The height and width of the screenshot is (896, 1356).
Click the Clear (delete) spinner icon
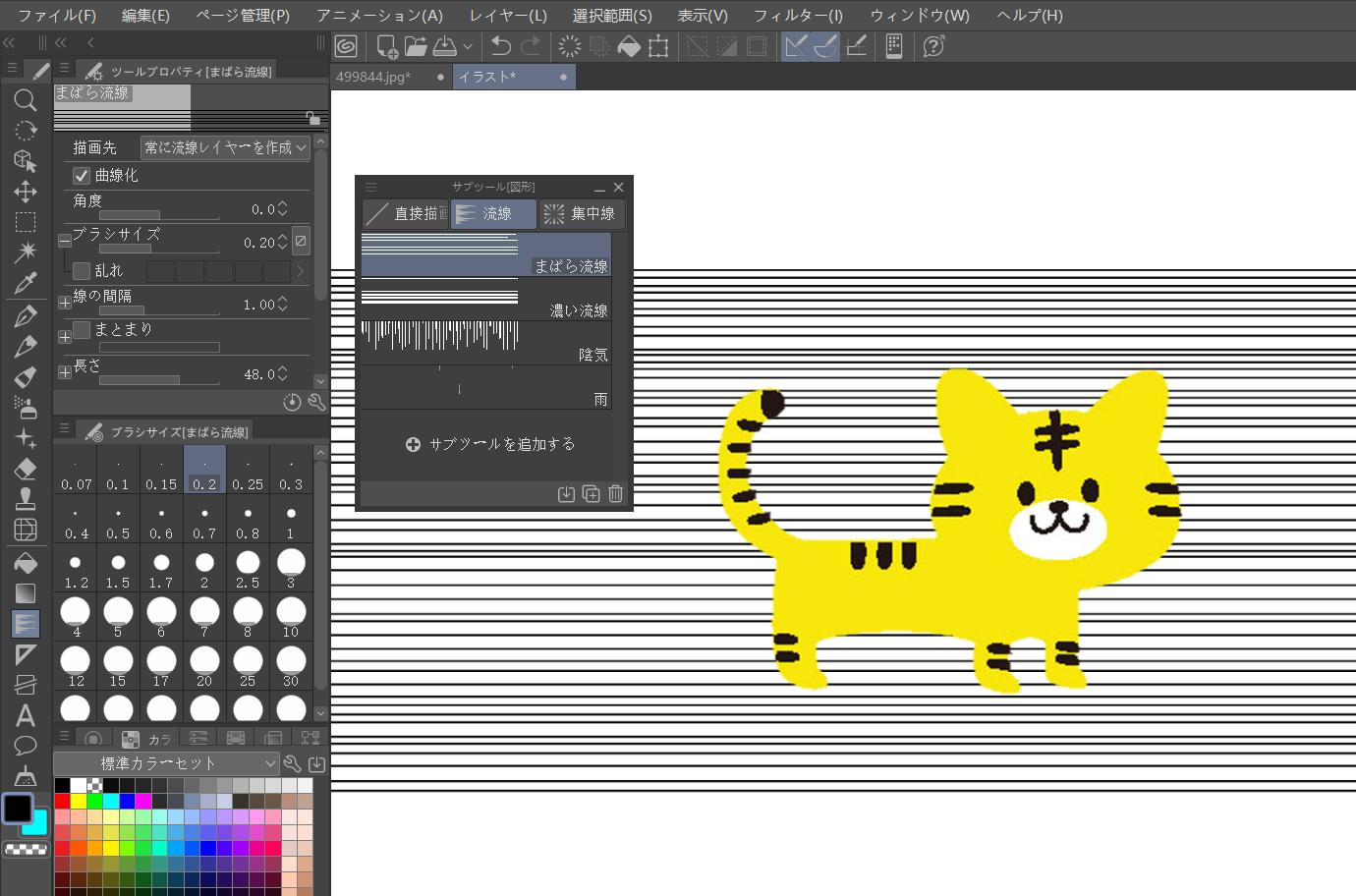tap(569, 46)
